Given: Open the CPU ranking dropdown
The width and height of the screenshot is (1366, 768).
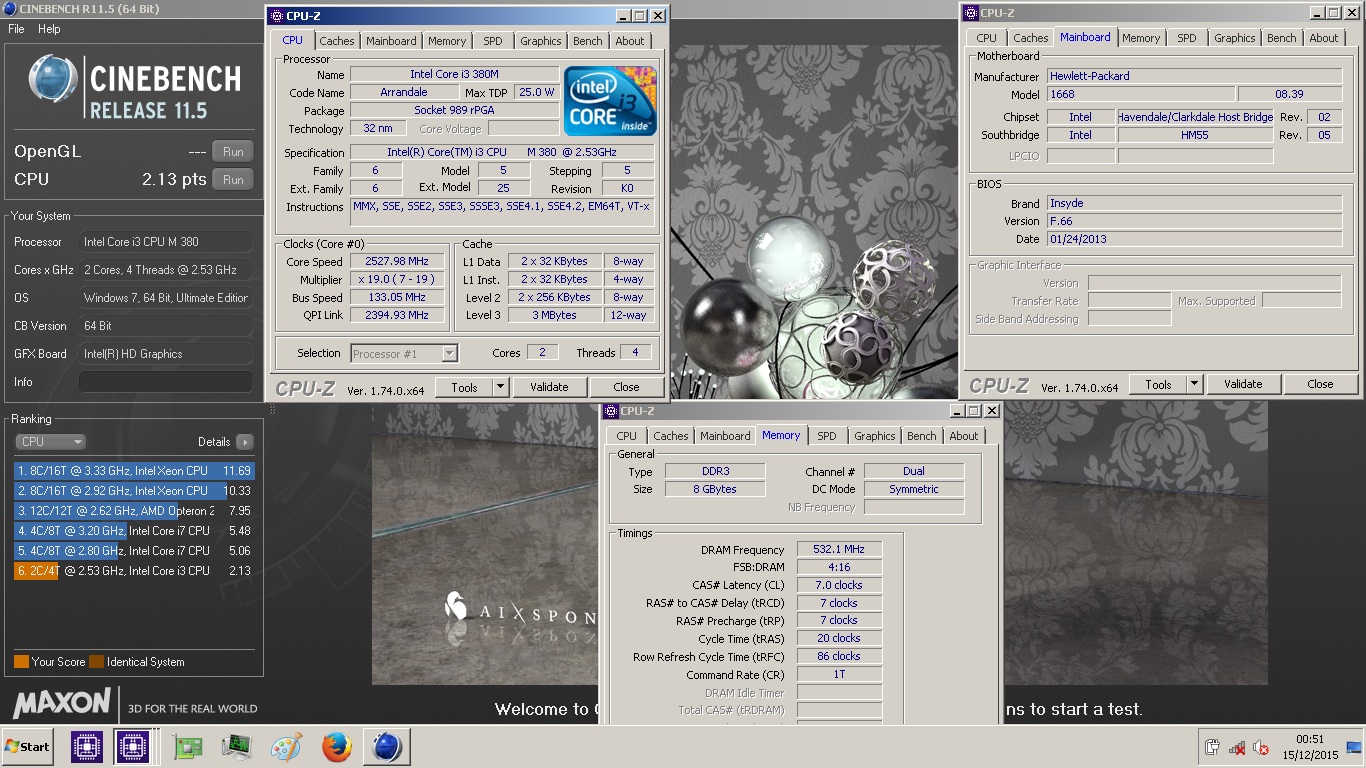Looking at the screenshot, I should [x=50, y=442].
